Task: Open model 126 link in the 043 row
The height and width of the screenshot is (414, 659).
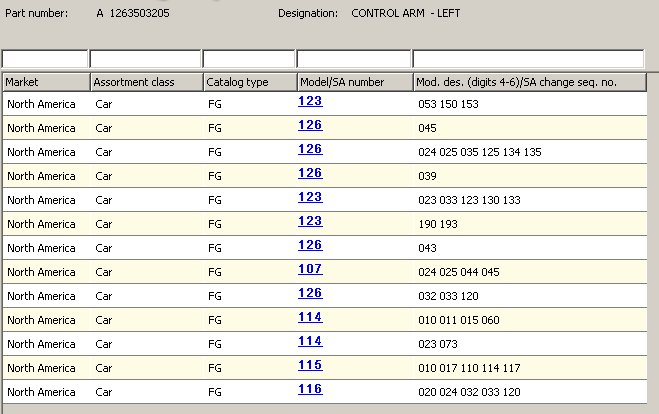Action: coord(310,245)
